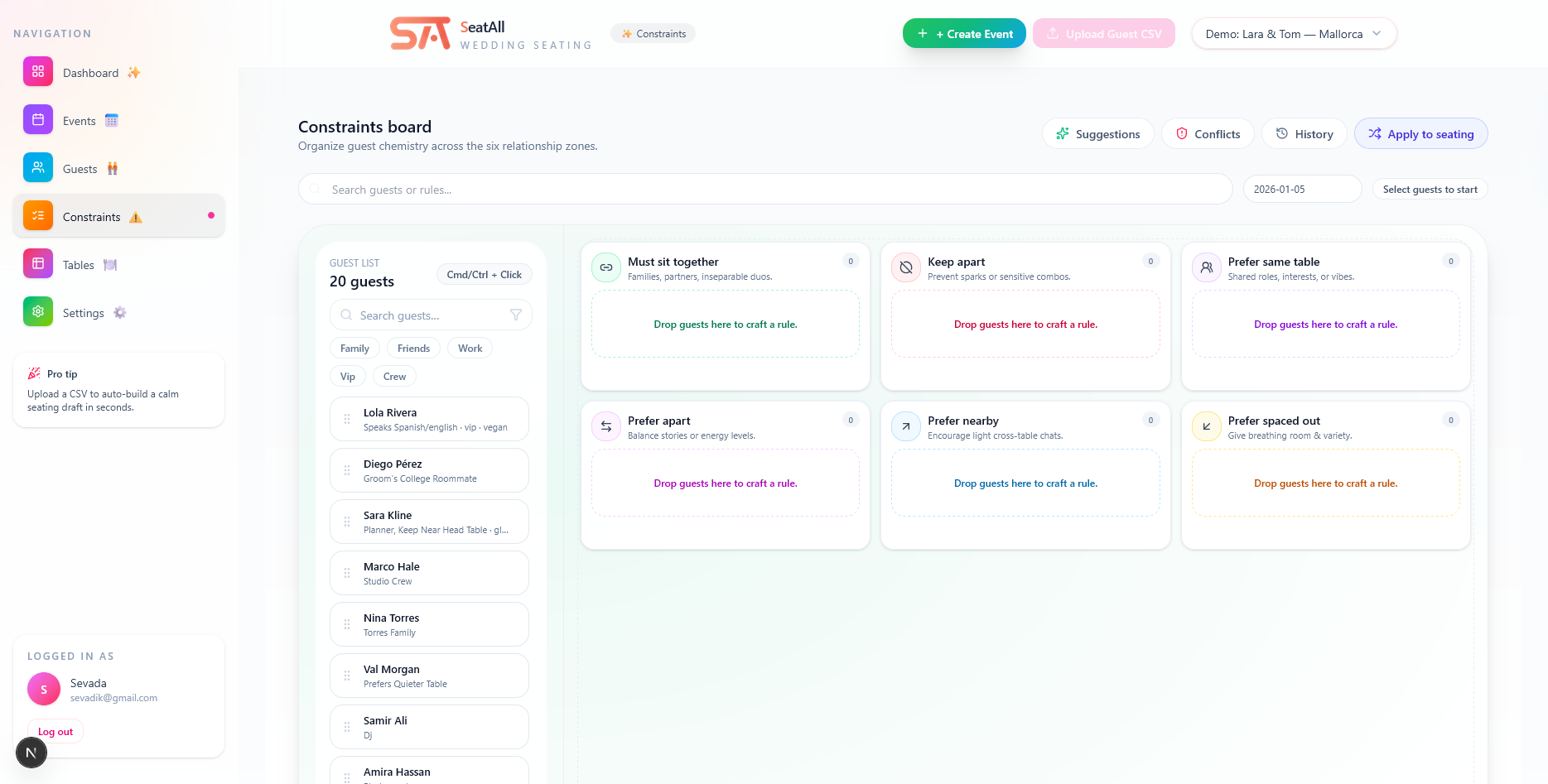This screenshot has height=784, width=1548.
Task: Click the Log out button
Action: [x=55, y=731]
